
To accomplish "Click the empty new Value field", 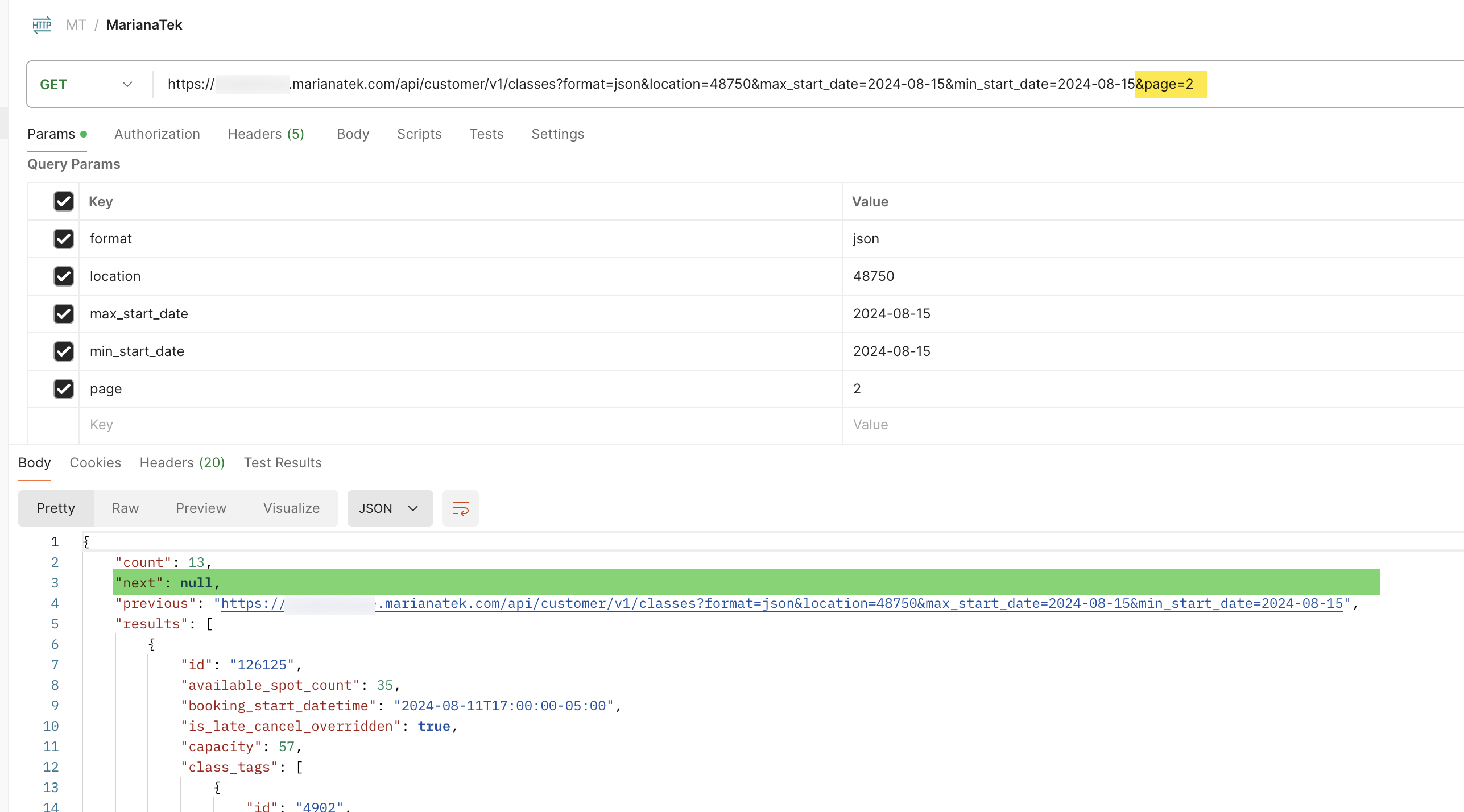I will pos(1153,425).
